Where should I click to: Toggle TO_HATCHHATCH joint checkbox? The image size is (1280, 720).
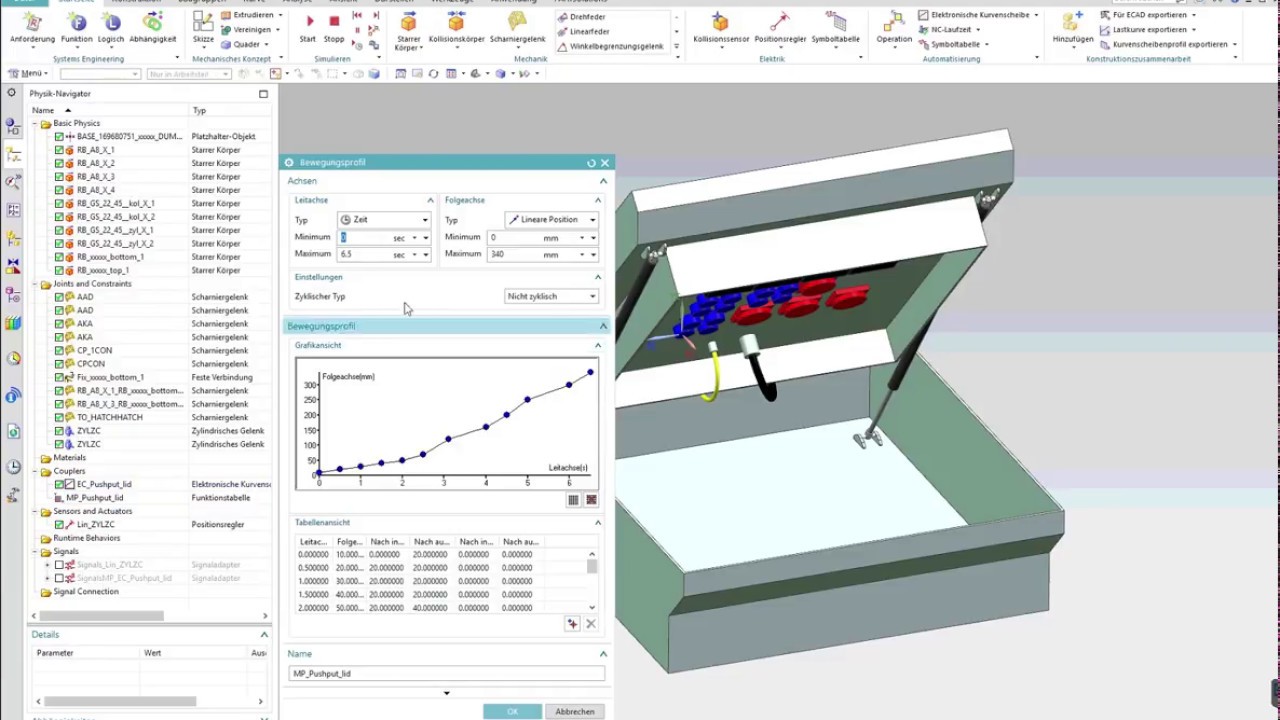pyautogui.click(x=59, y=417)
